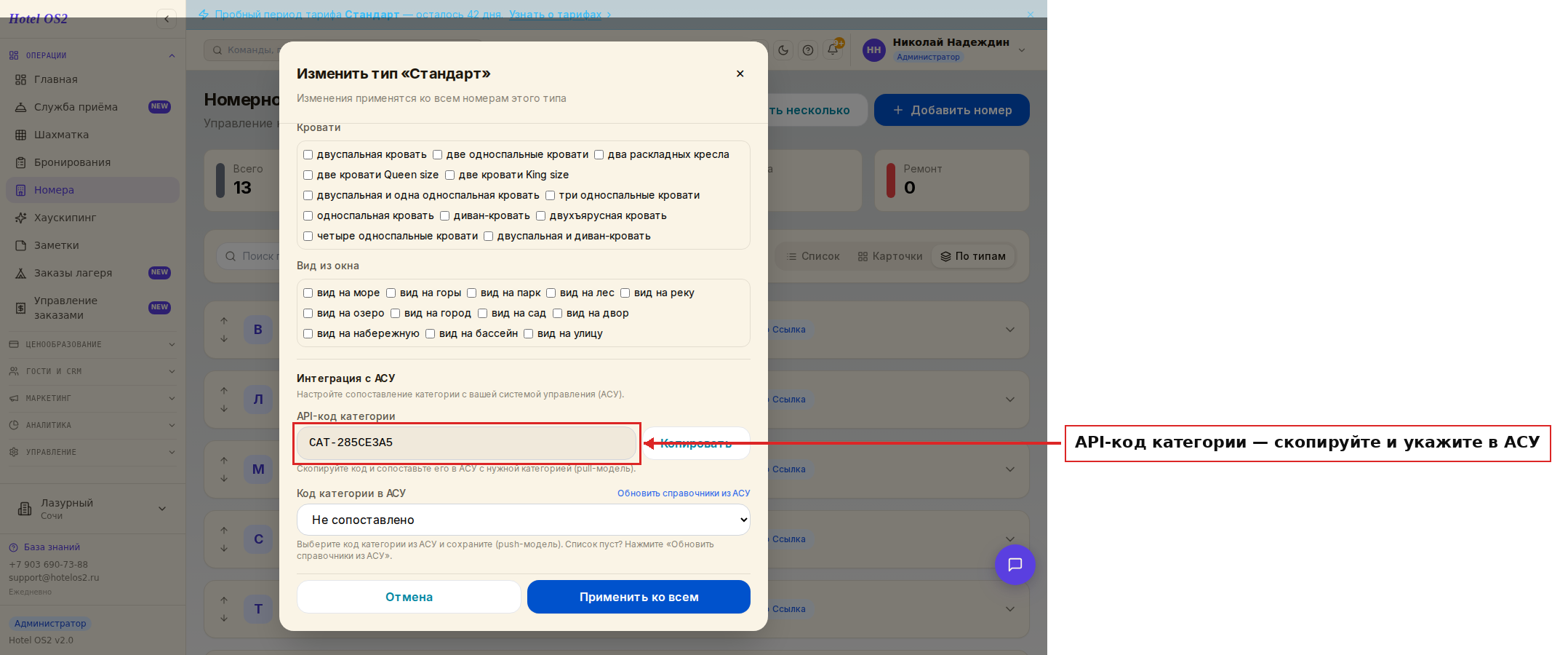Check вид на море option
Image resolution: width=1568 pixels, height=655 pixels.
[308, 293]
